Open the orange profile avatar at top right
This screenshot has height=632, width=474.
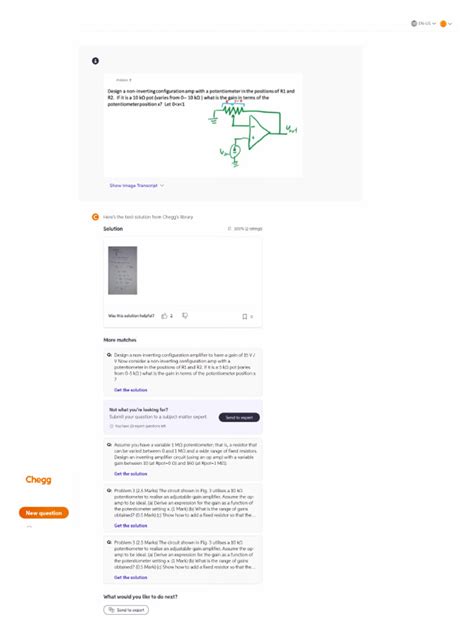(443, 24)
